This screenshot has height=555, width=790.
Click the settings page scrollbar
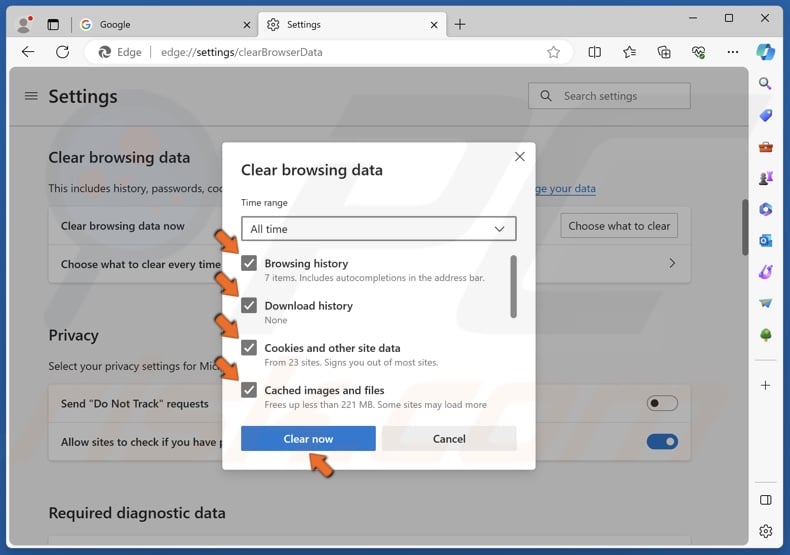745,227
